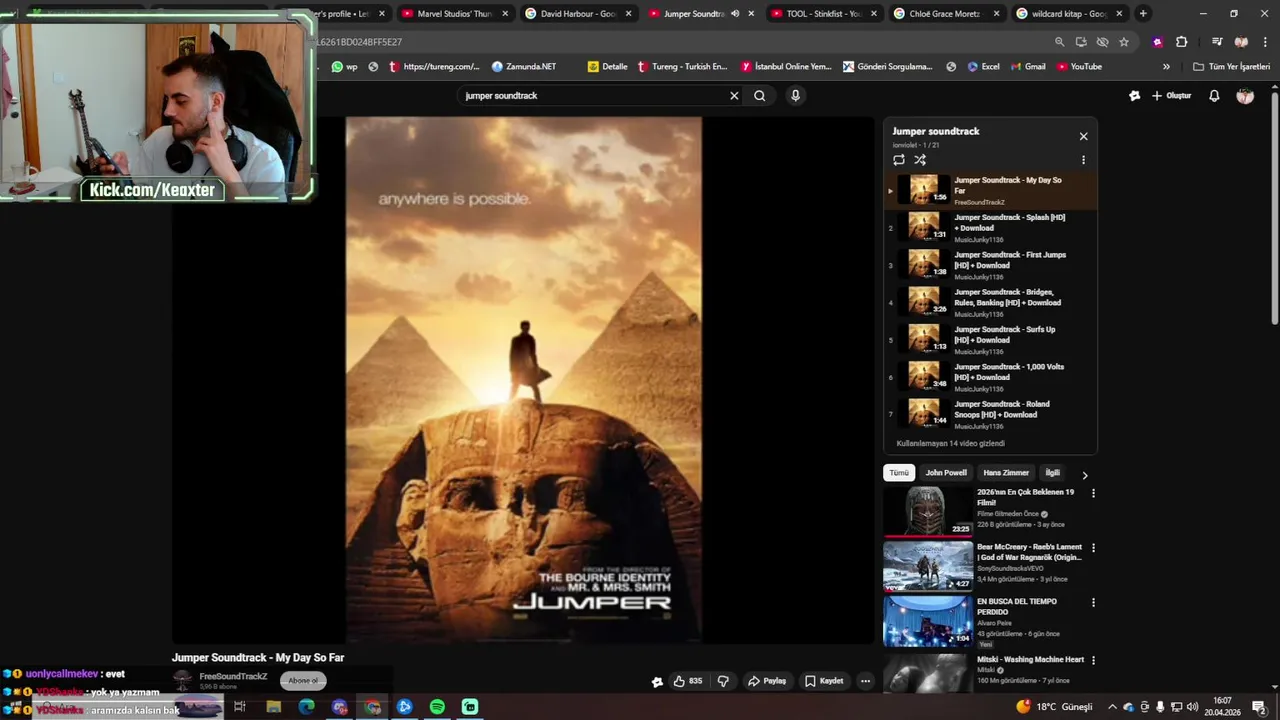Switch to wildcard kitap Google tab
1280x720 pixels.
pyautogui.click(x=1069, y=14)
